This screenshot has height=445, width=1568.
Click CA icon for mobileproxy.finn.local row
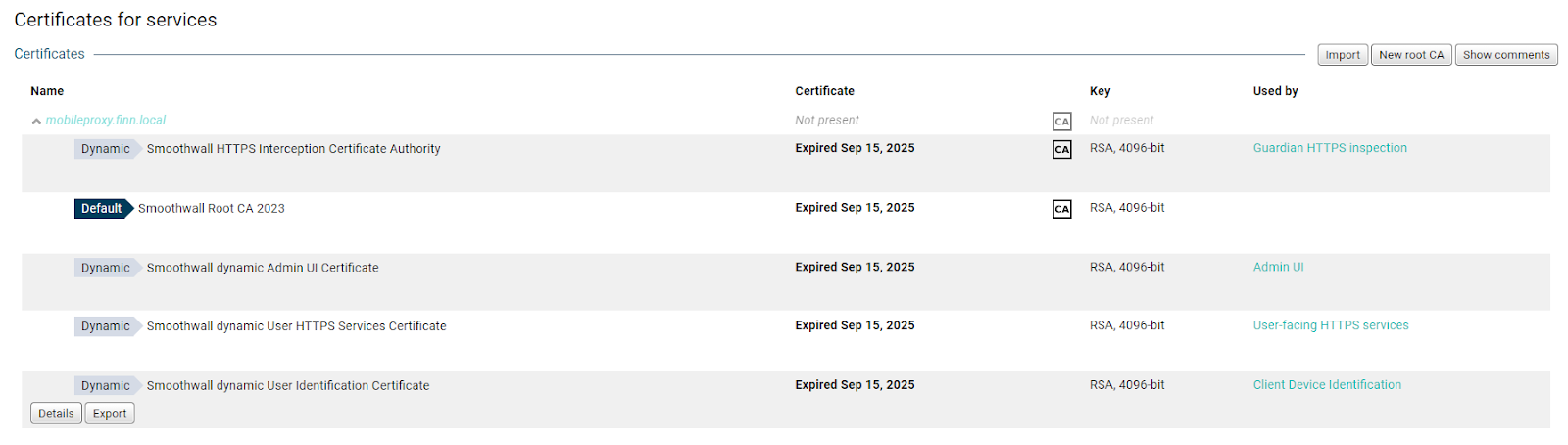tap(1061, 122)
